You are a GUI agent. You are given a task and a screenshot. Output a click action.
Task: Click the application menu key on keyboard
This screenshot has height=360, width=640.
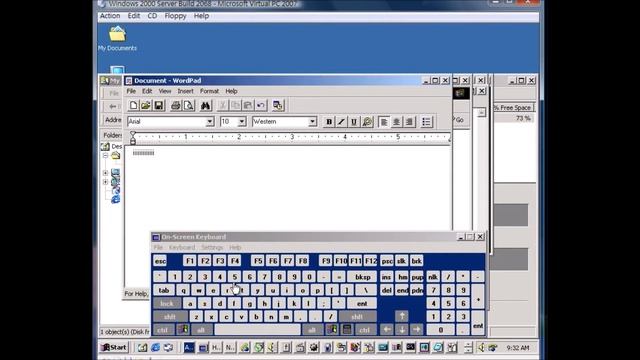tap(347, 329)
